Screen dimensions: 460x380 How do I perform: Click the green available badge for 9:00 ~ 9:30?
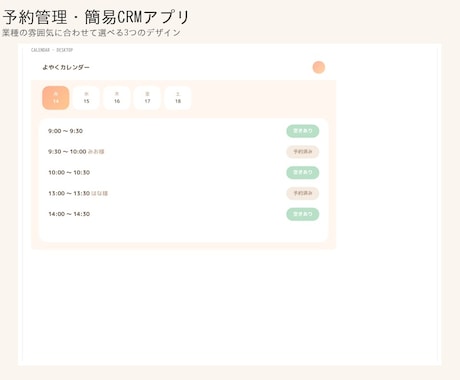click(303, 131)
